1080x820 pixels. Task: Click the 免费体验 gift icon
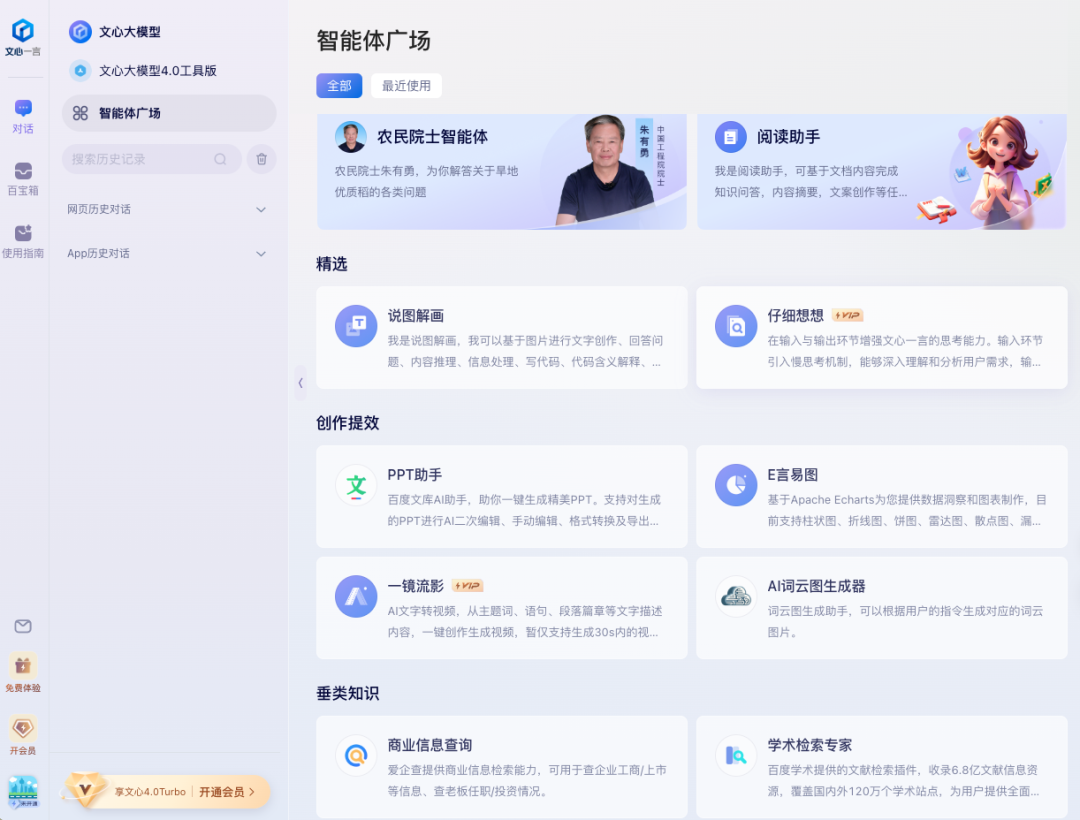click(x=23, y=666)
